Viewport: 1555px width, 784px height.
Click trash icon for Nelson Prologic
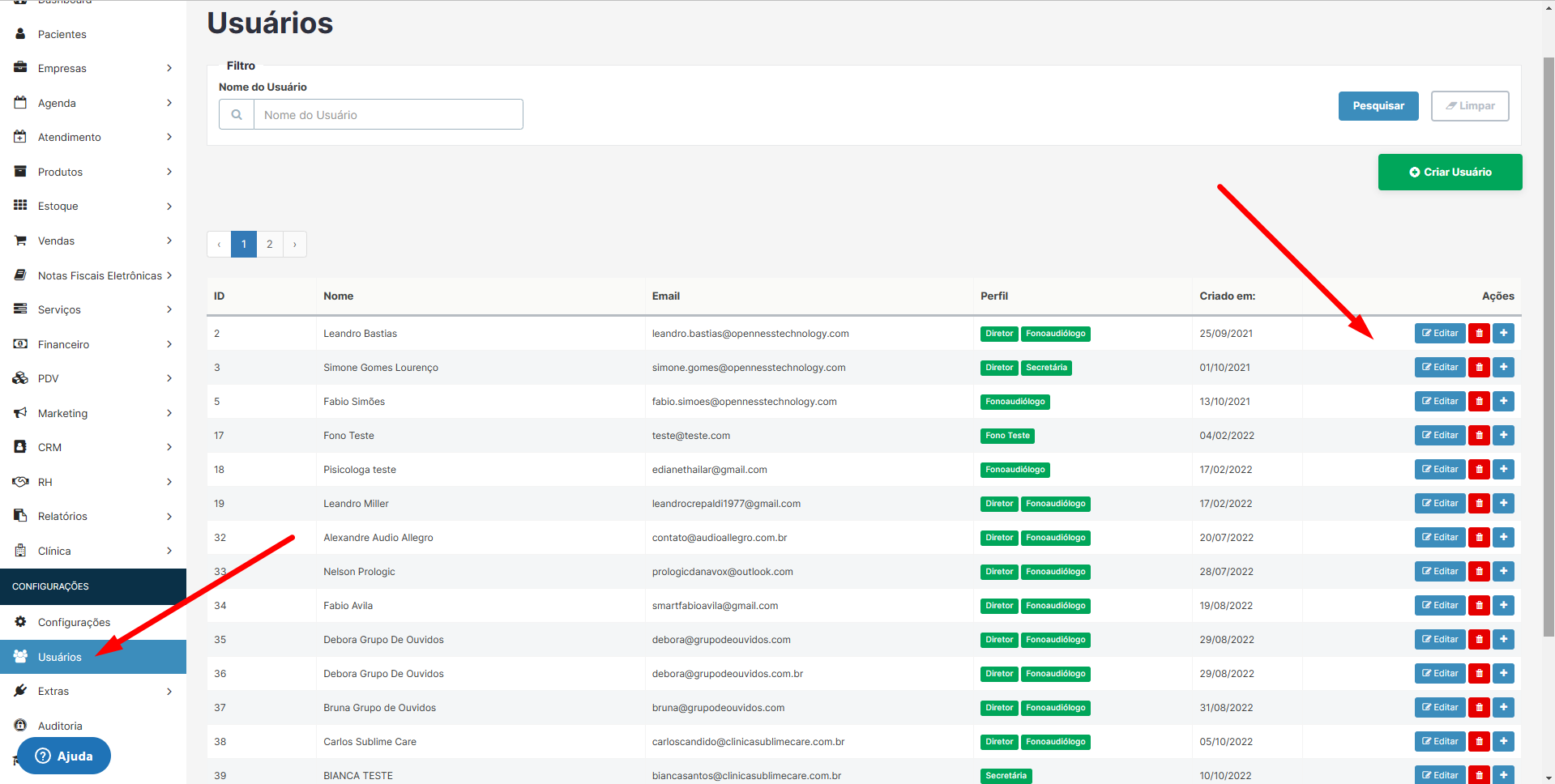pos(1479,572)
